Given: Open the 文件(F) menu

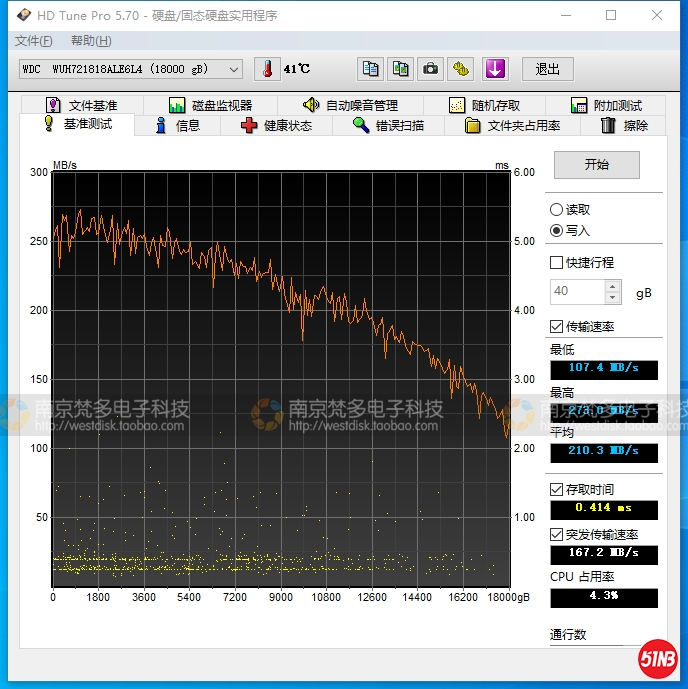Looking at the screenshot, I should coord(34,41).
